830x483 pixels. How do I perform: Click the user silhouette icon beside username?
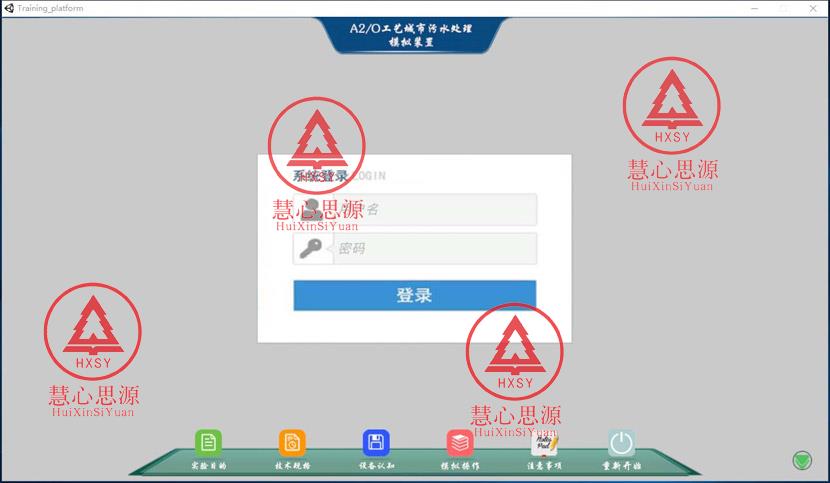311,210
